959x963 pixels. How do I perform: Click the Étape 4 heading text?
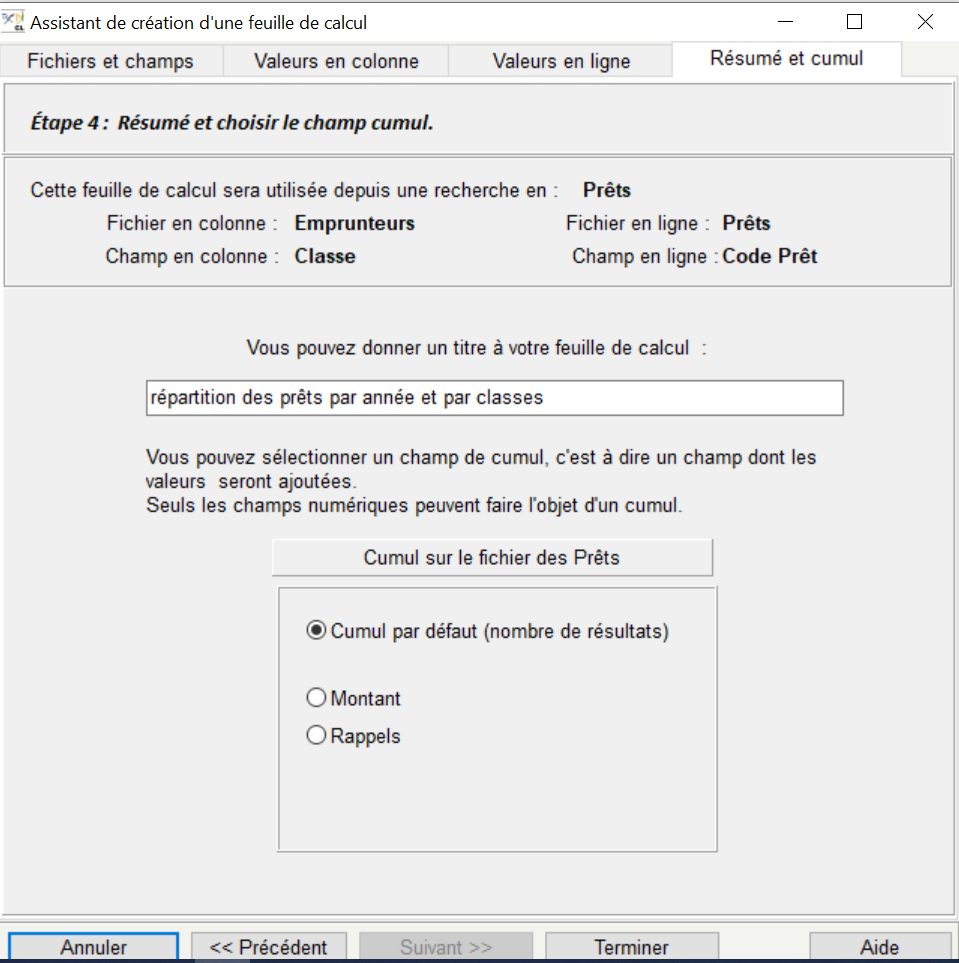pos(232,122)
